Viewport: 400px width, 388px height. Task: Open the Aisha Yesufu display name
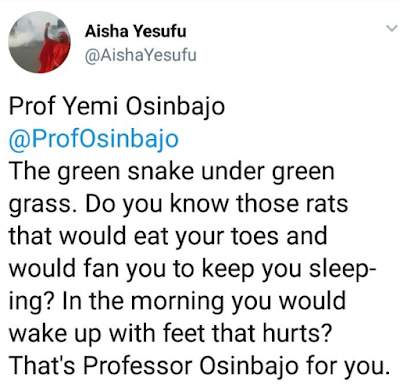135,32
